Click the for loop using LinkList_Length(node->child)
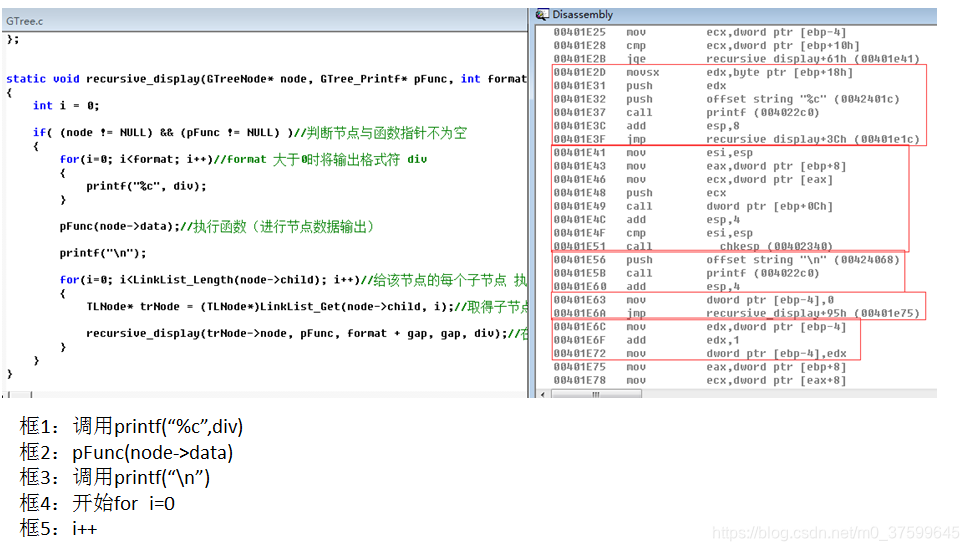The width and height of the screenshot is (969, 551). pyautogui.click(x=294, y=280)
